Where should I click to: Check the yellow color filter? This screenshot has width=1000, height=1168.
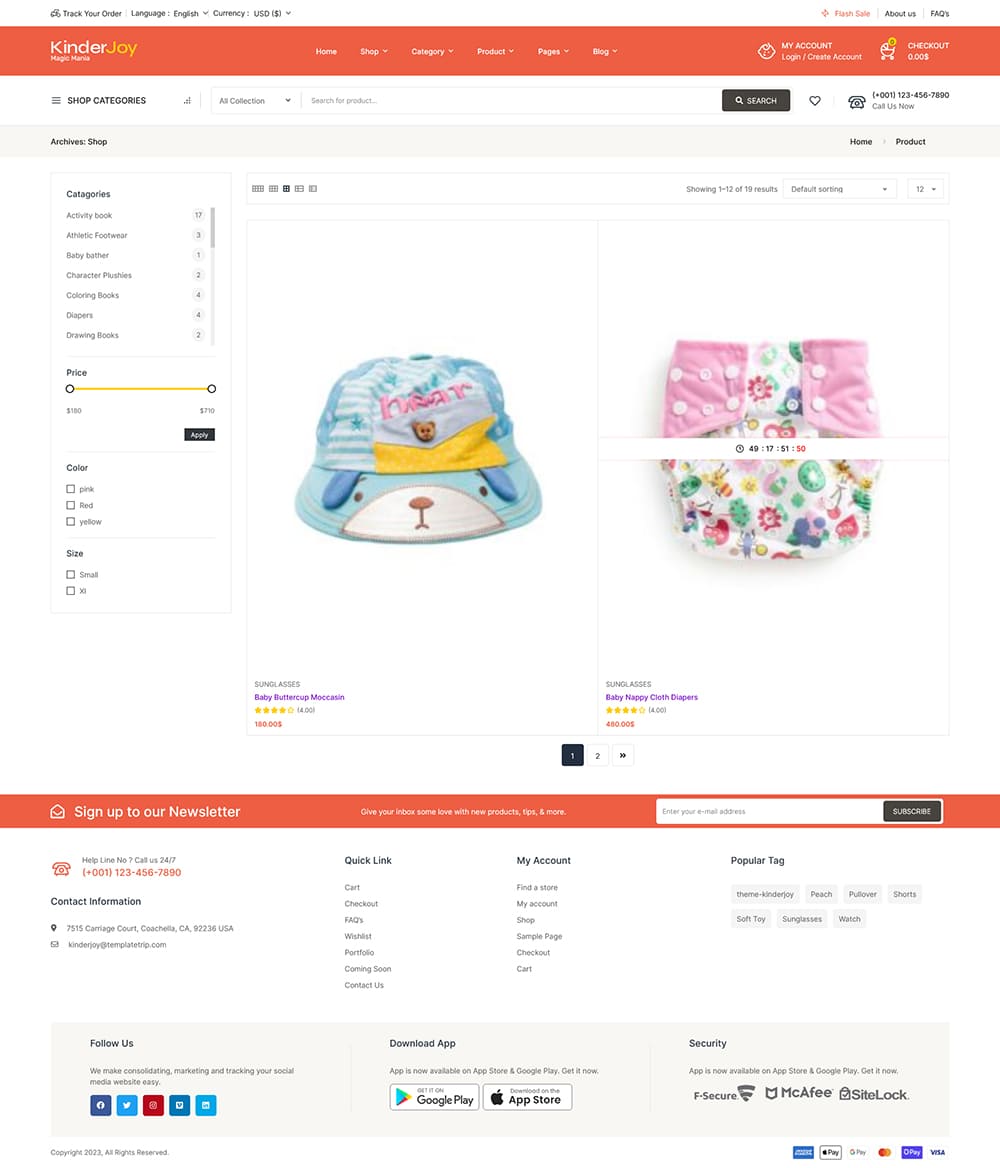click(x=71, y=522)
